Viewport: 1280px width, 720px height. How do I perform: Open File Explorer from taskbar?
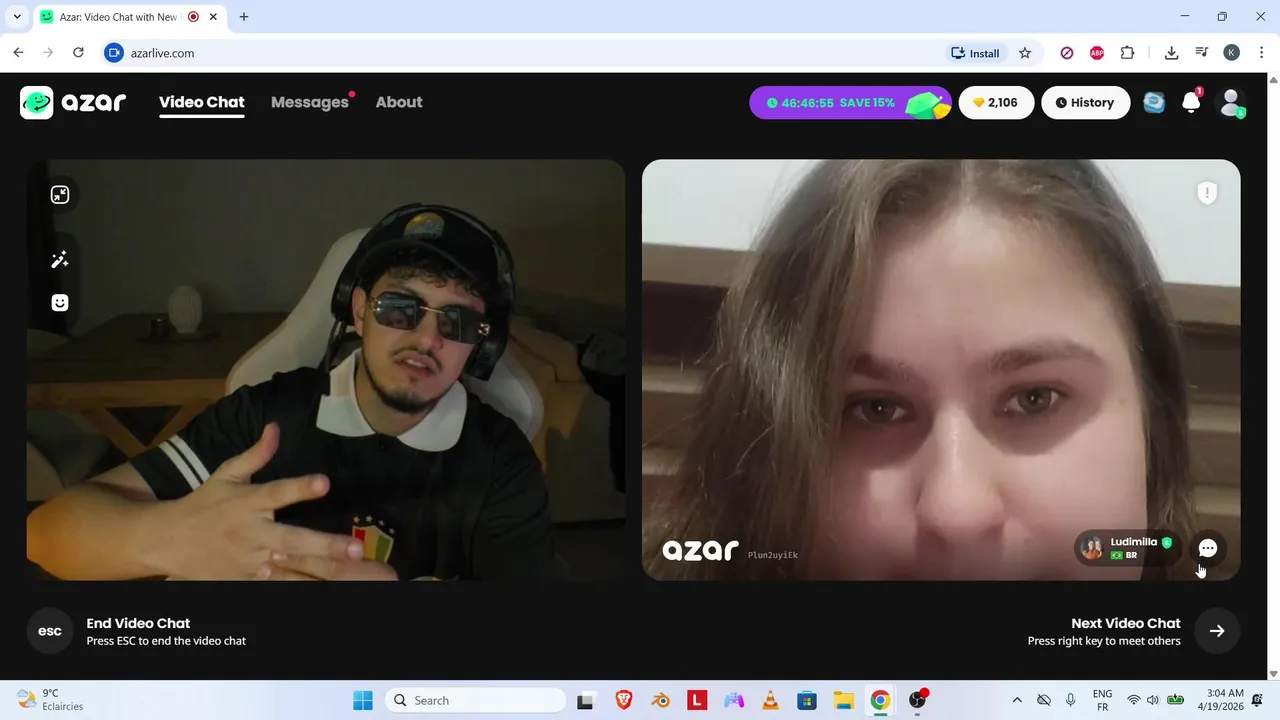pyautogui.click(x=844, y=700)
